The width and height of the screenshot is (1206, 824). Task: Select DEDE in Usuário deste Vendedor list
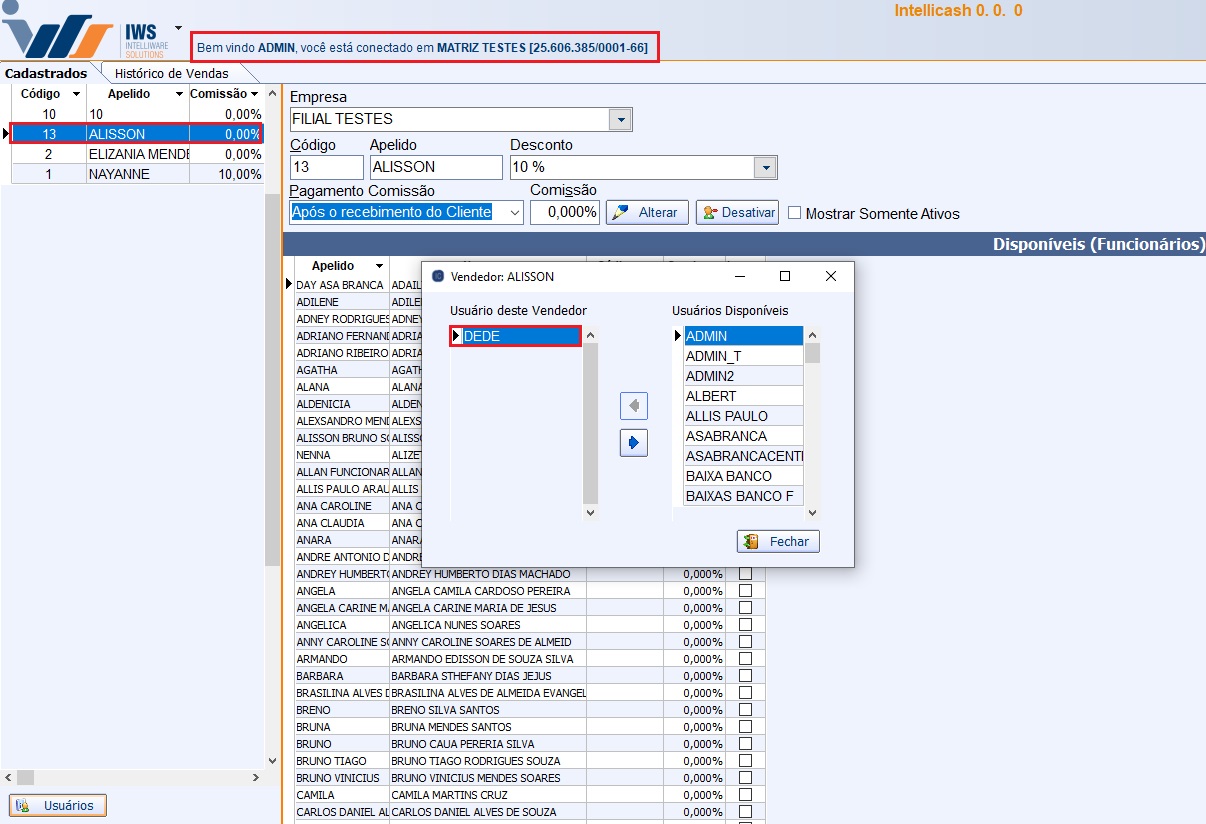(521, 336)
